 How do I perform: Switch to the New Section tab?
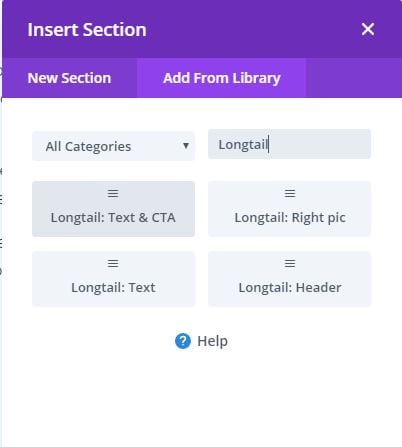point(69,78)
